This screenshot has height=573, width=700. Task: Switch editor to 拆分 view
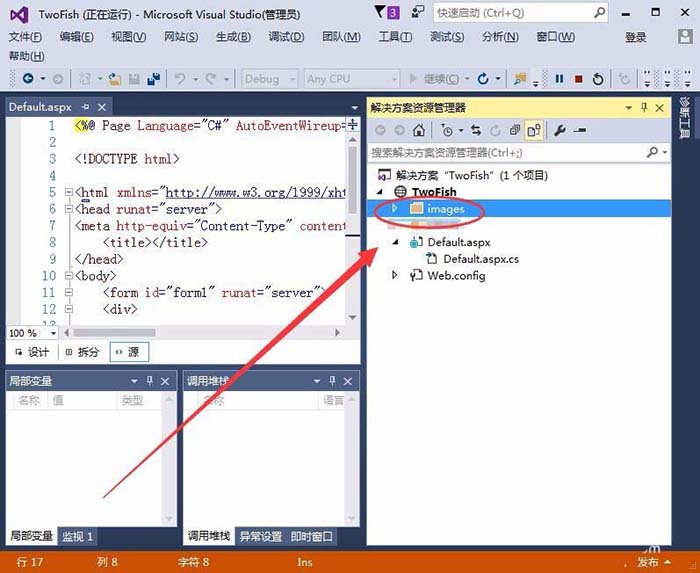(x=82, y=352)
